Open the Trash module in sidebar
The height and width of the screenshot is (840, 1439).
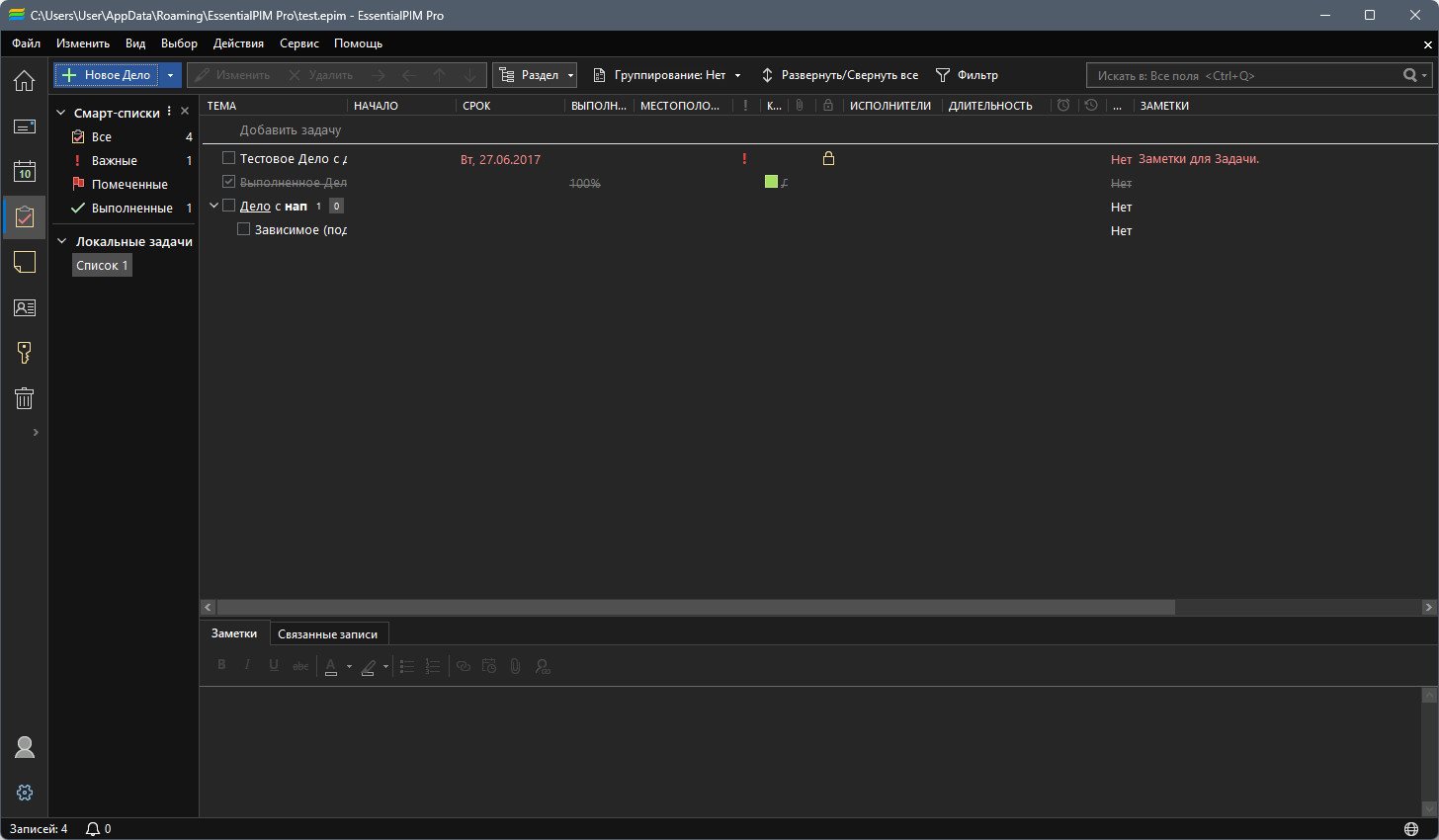click(24, 398)
